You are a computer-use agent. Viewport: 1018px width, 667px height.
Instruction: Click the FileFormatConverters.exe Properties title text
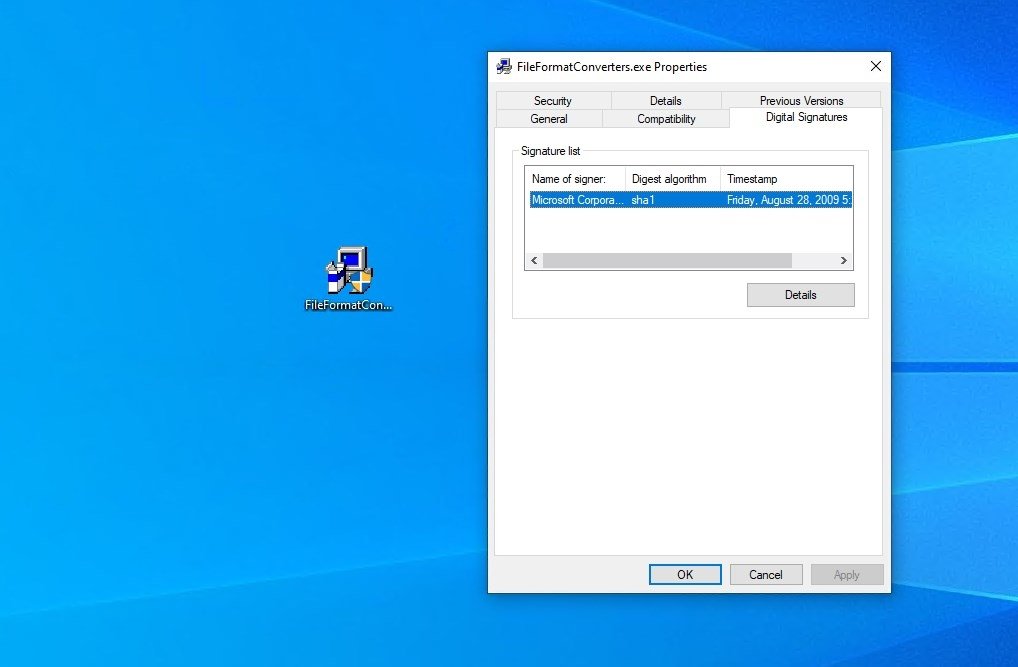612,67
